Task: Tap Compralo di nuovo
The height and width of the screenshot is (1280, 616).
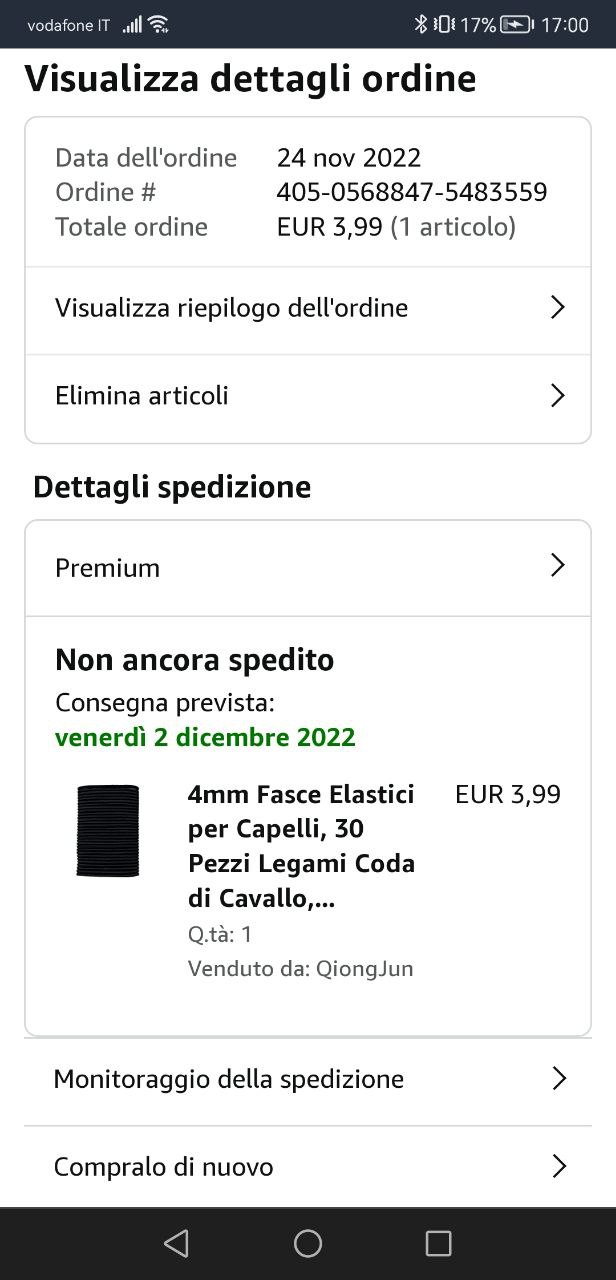Action: click(163, 1167)
